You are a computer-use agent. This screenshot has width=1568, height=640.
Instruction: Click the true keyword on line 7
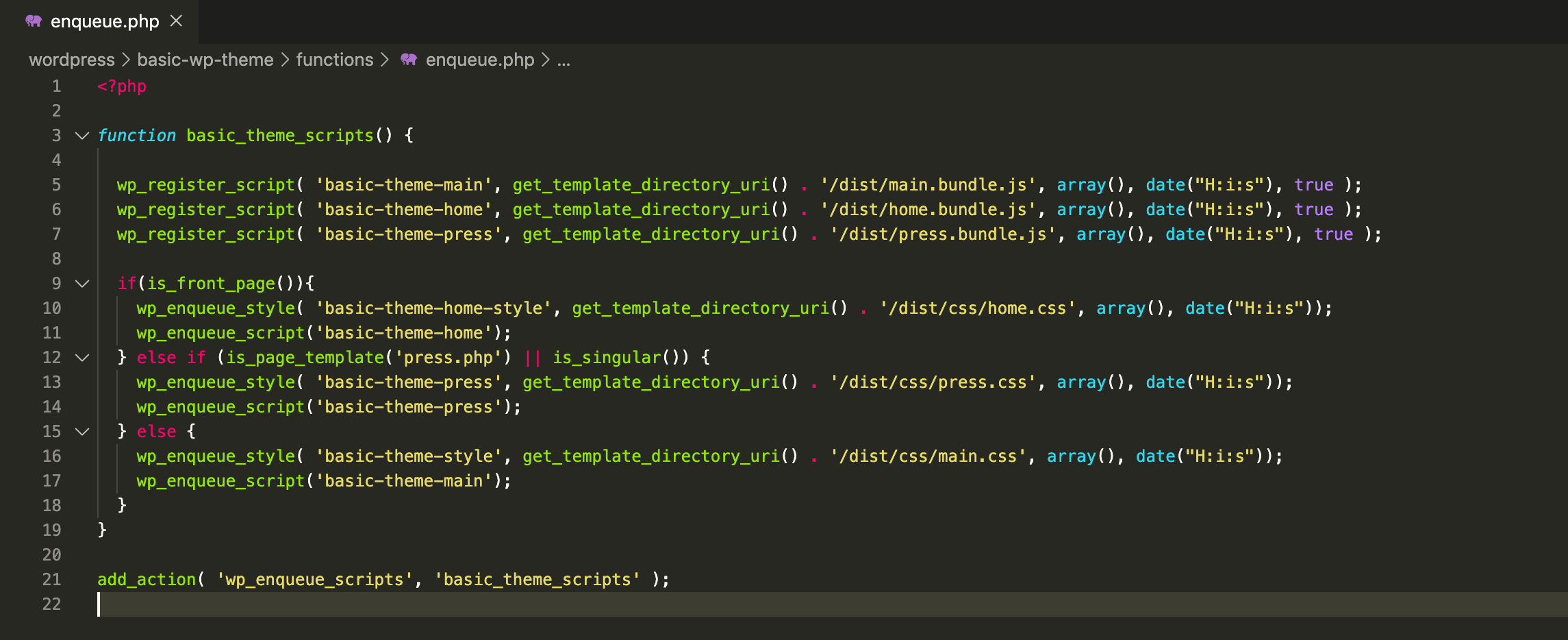coord(1333,234)
